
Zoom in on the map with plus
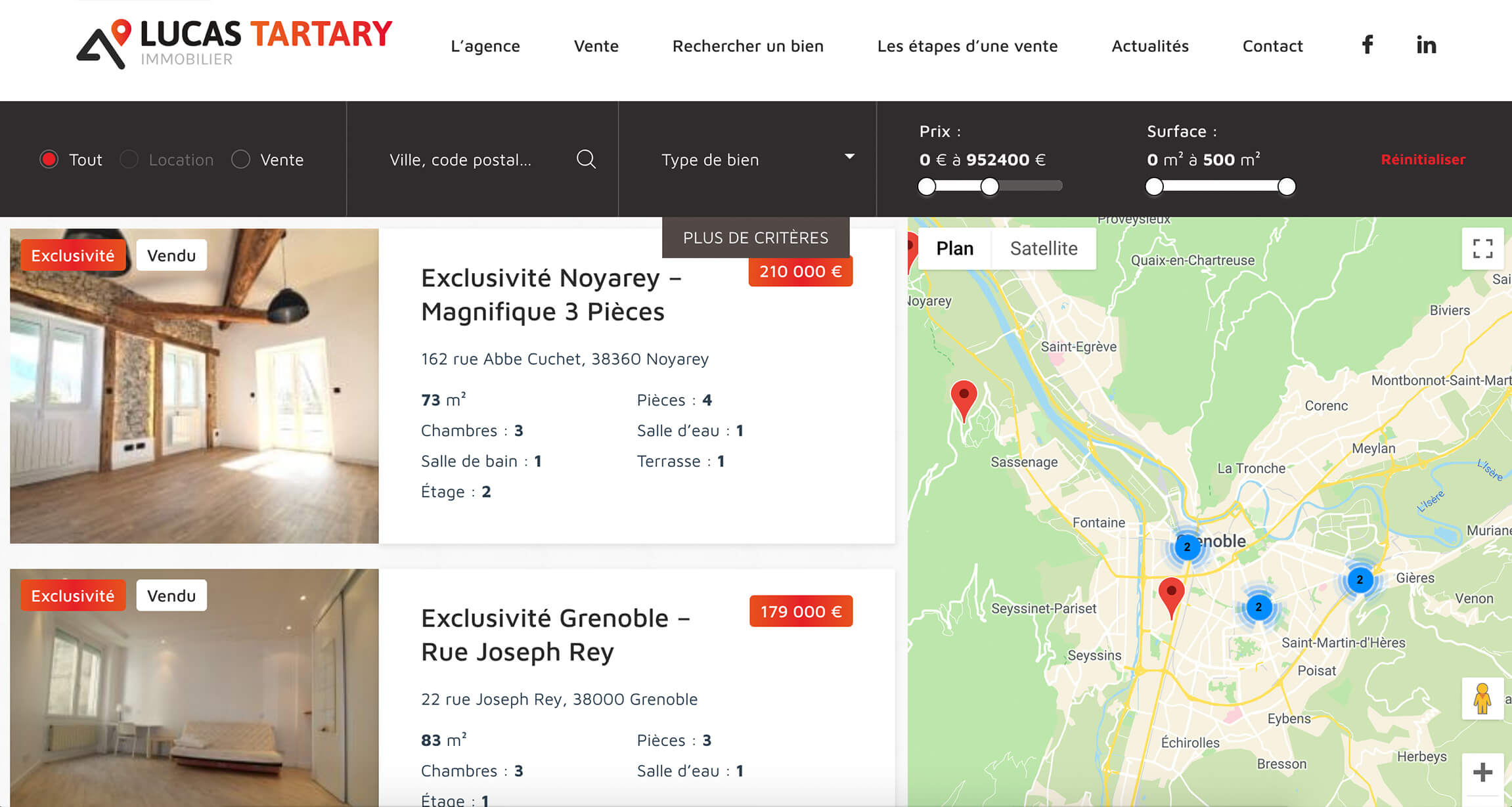(1482, 772)
